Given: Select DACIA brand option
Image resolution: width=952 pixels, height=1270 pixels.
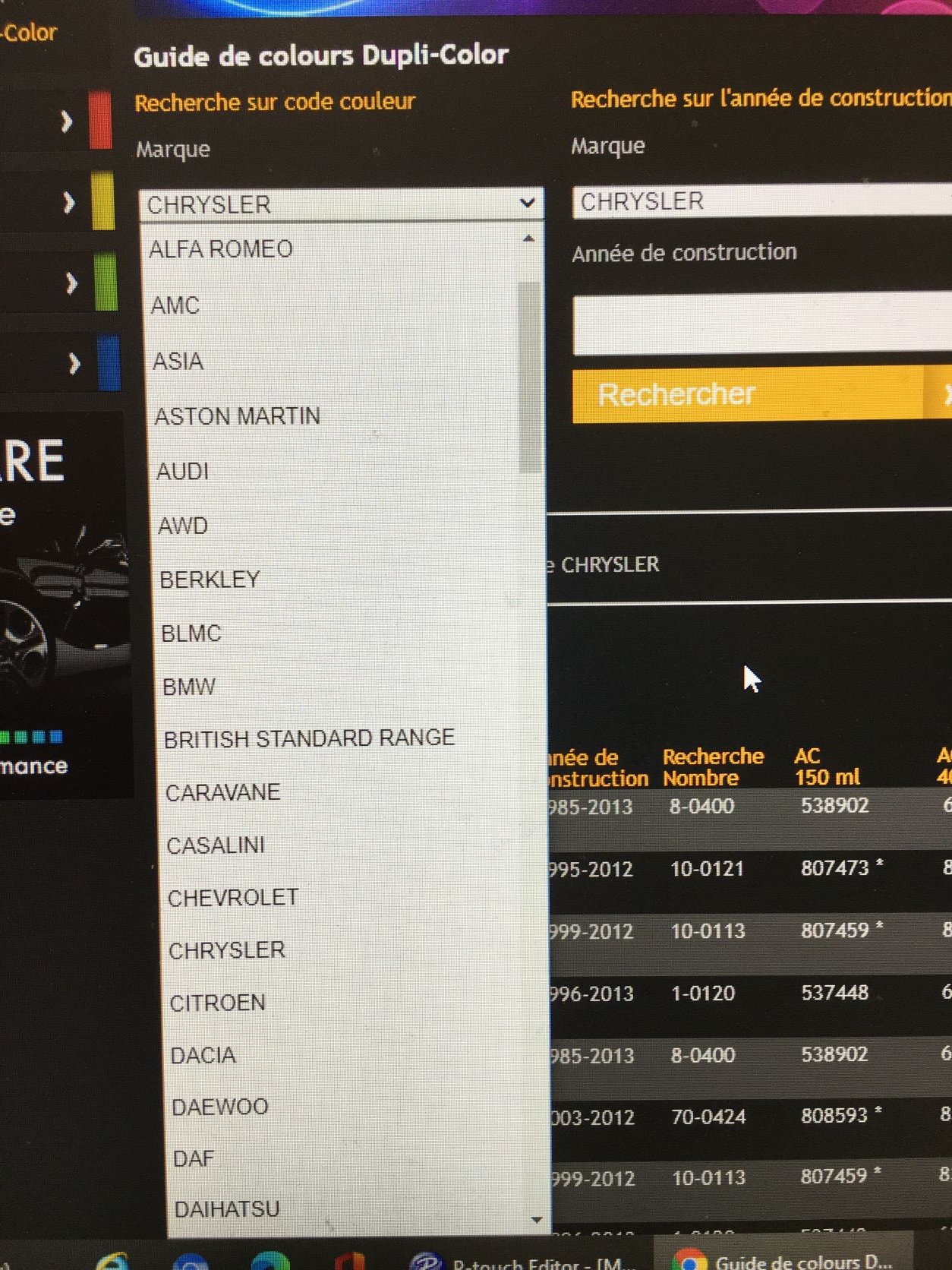Looking at the screenshot, I should [x=203, y=1055].
